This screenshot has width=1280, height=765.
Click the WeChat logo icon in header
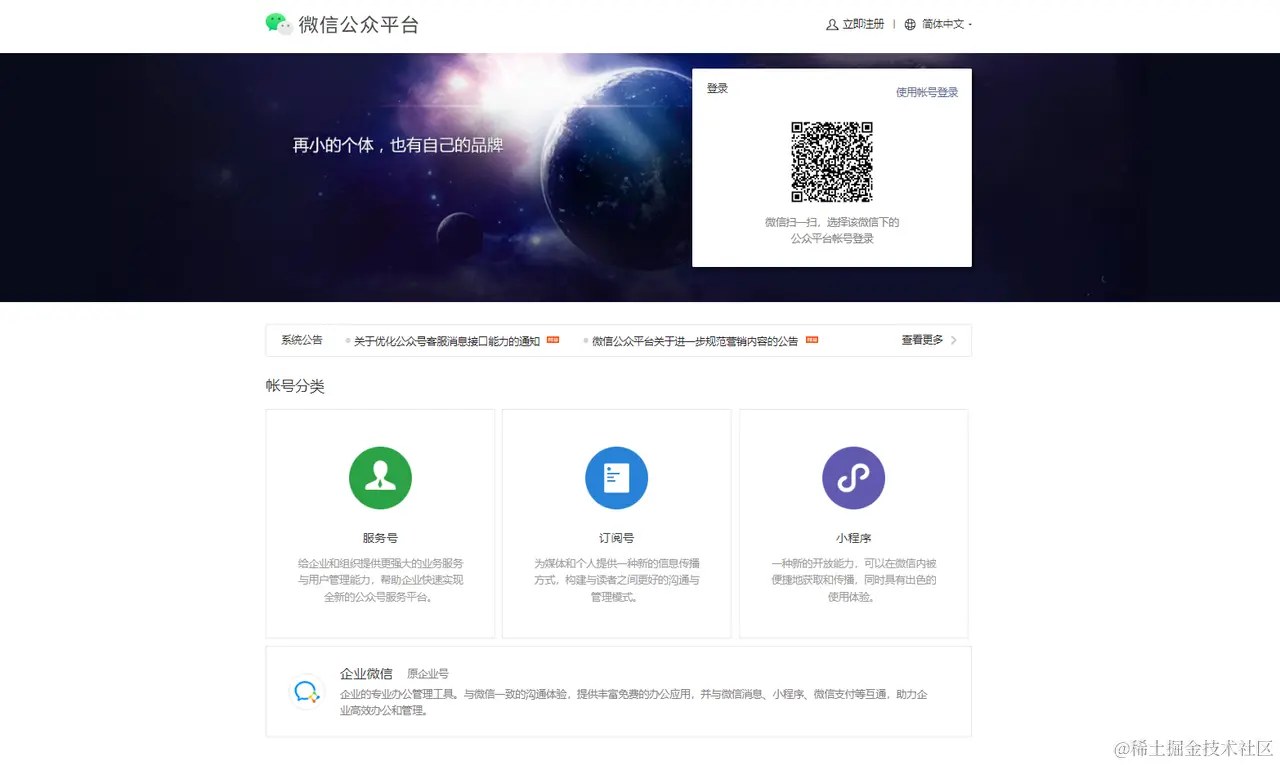tap(279, 24)
